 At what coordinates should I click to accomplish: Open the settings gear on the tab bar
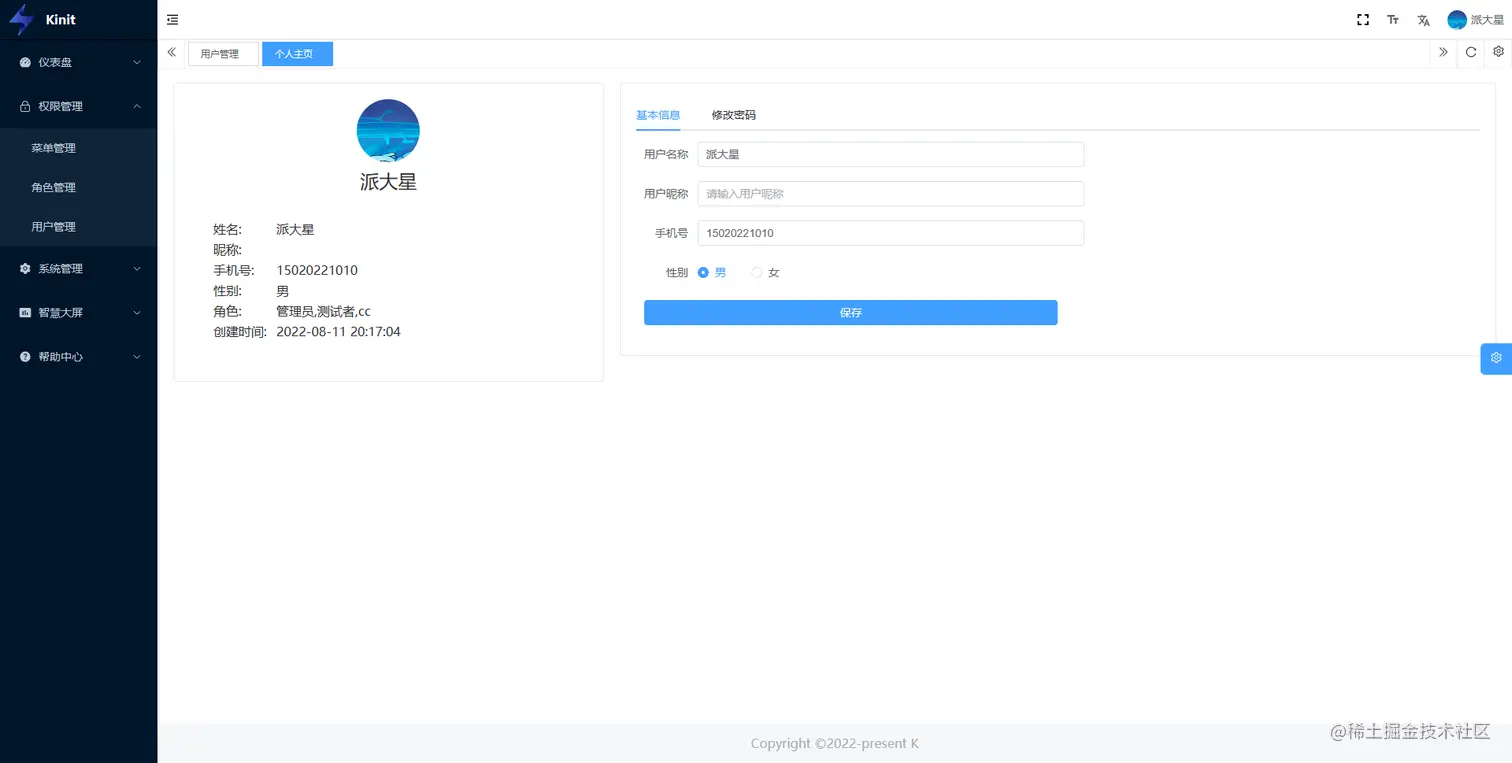click(1497, 53)
